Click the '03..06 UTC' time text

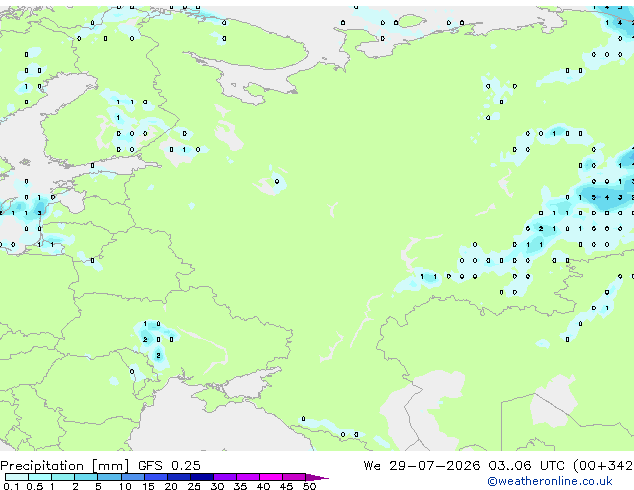[x=526, y=466]
